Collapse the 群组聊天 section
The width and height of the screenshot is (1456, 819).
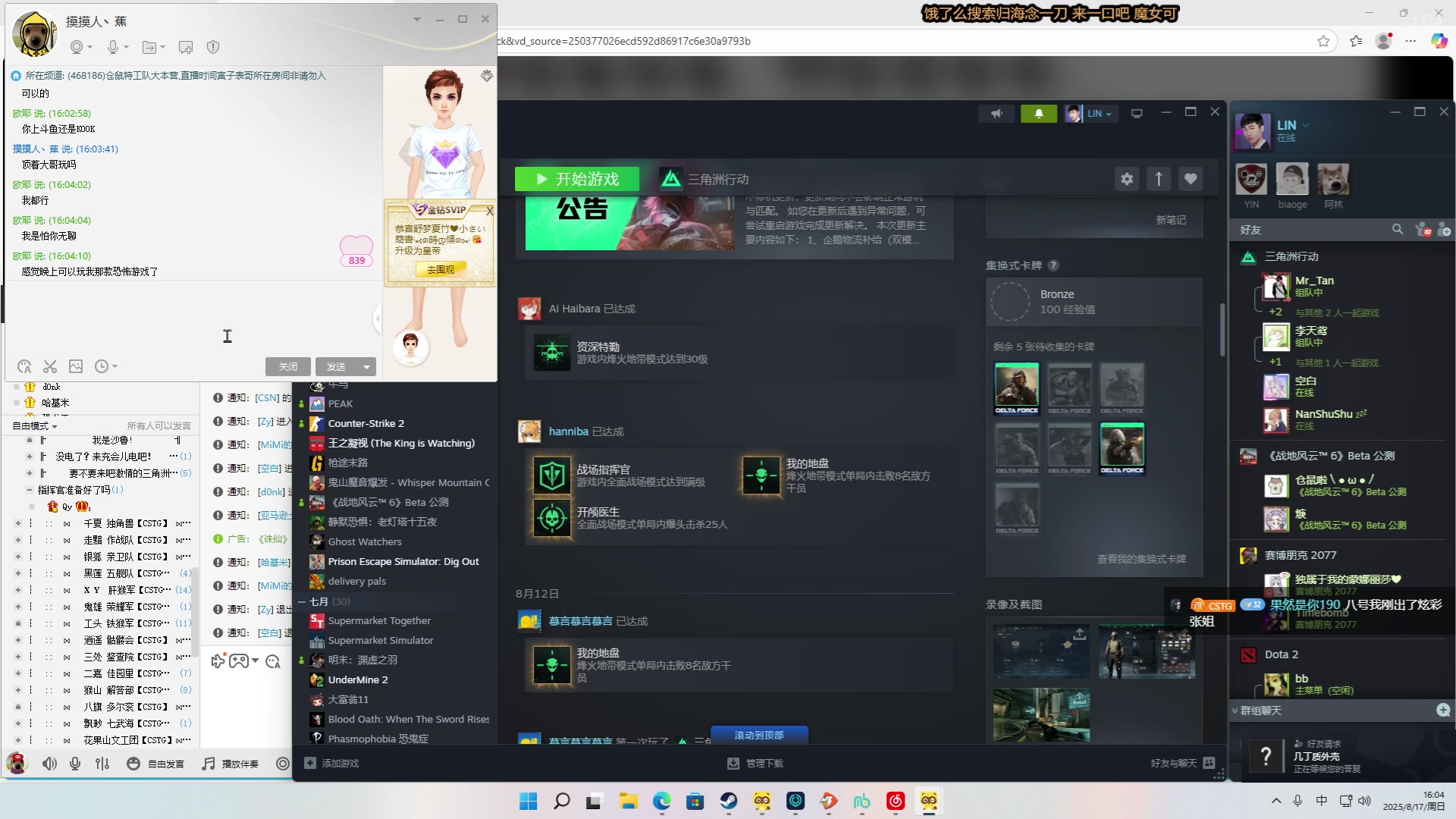(1235, 711)
